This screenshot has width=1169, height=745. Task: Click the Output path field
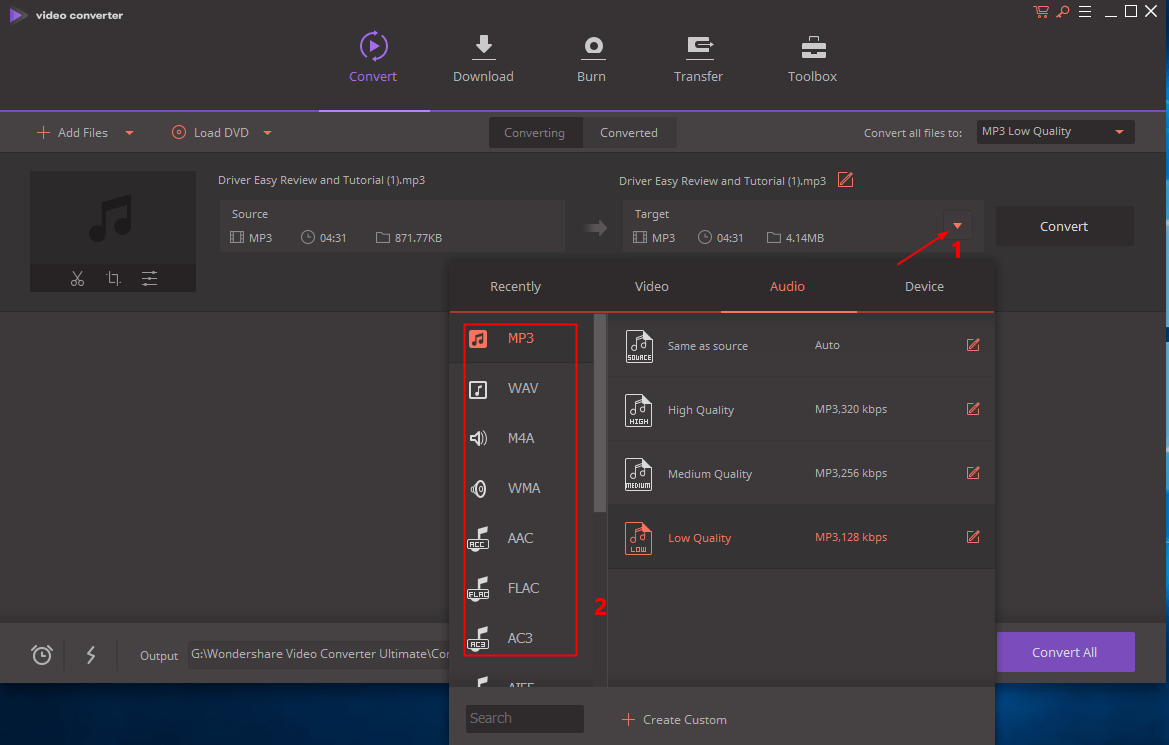point(319,654)
